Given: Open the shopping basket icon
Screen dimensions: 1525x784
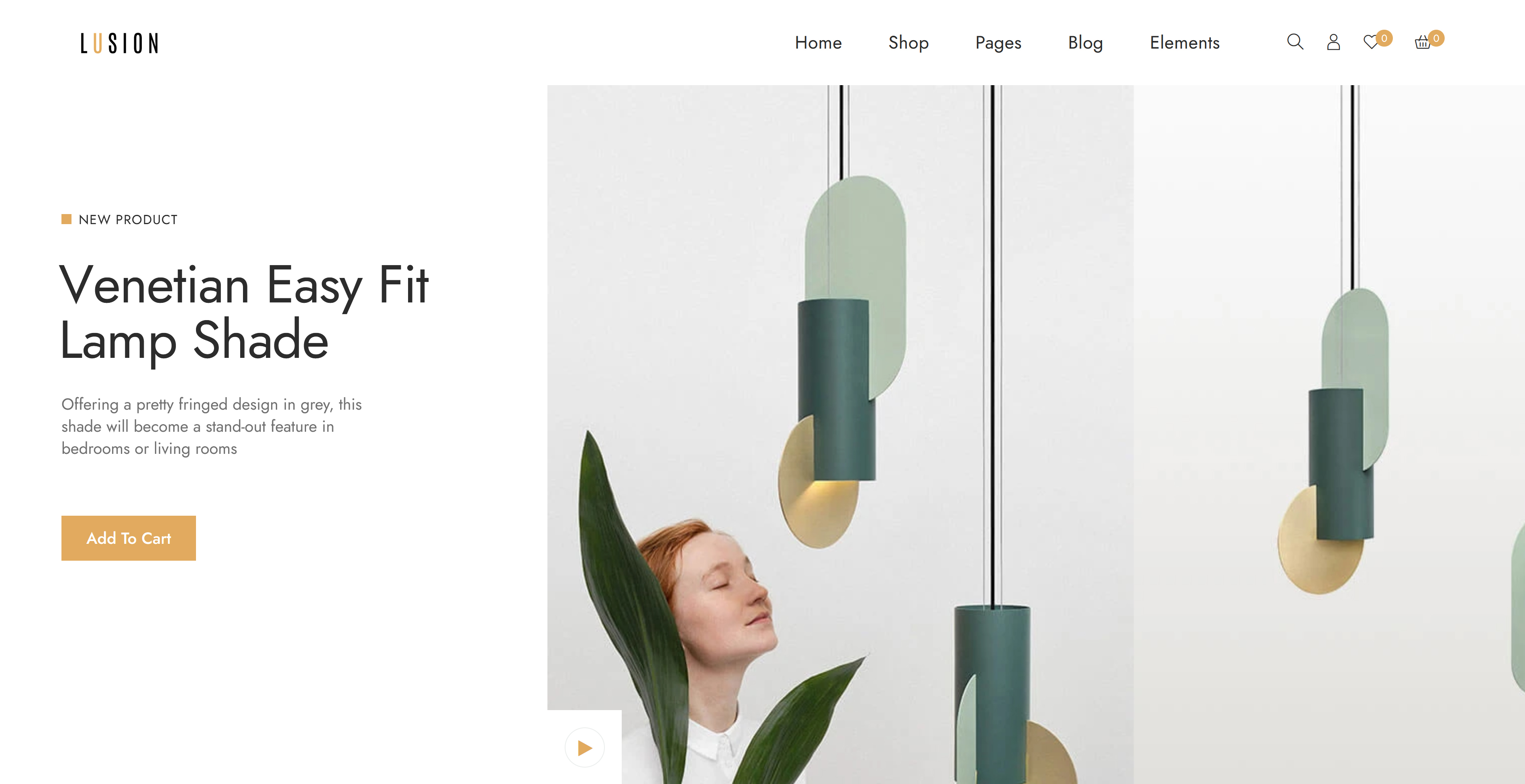Looking at the screenshot, I should (1423, 43).
